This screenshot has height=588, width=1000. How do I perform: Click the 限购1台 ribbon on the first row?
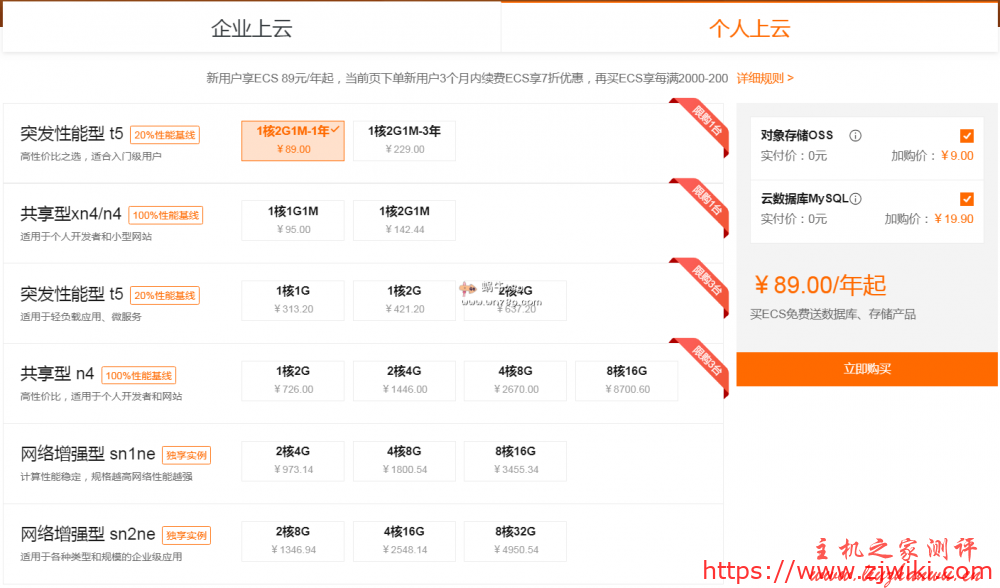pos(700,121)
